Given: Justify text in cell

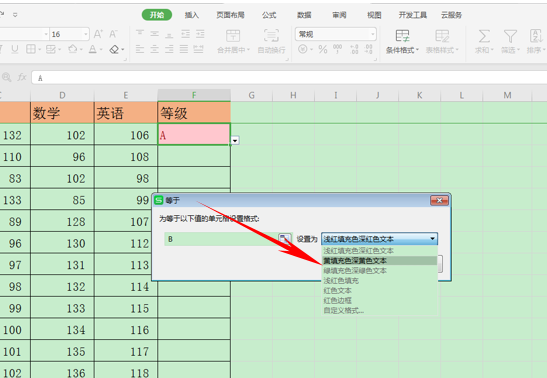Looking at the screenshot, I should pos(184,49).
